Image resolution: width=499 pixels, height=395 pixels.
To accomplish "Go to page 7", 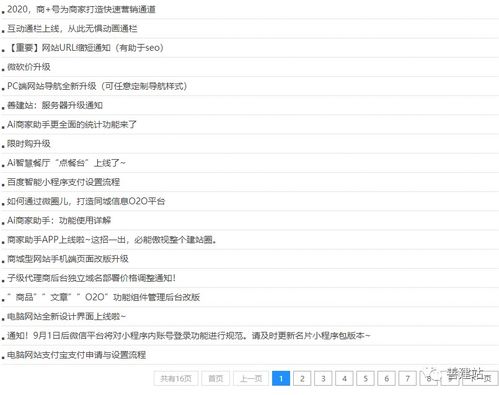I will coord(407,379).
